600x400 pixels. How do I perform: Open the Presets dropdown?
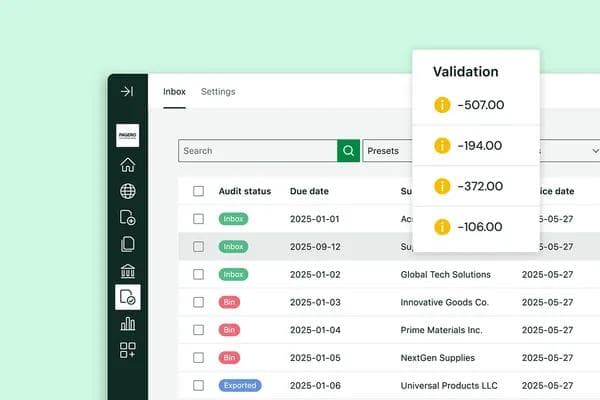point(387,151)
